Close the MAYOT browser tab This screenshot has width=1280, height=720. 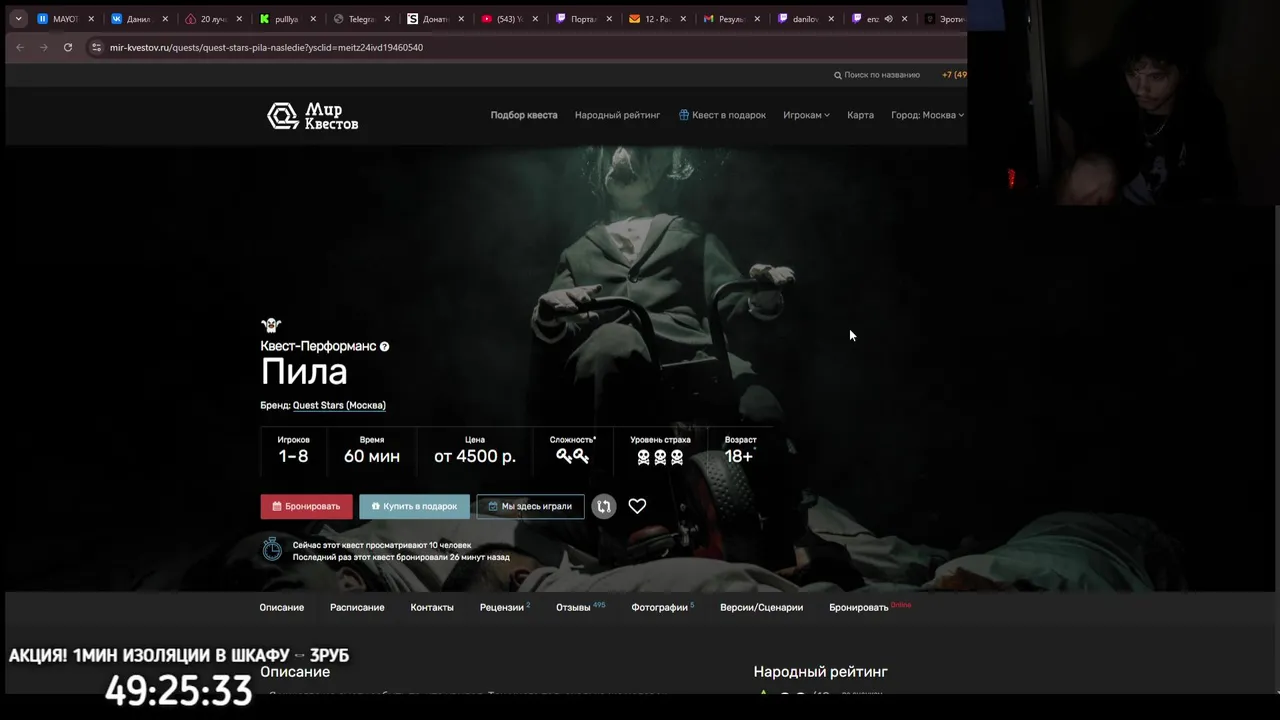(x=91, y=19)
